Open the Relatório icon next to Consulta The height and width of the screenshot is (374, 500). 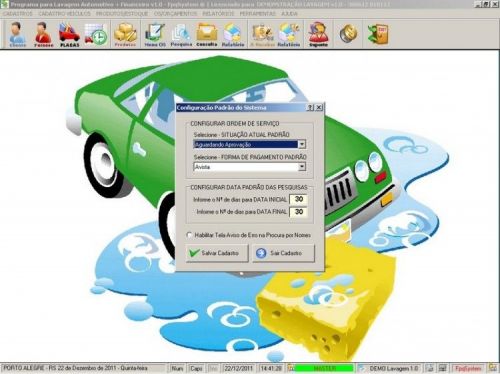pyautogui.click(x=233, y=34)
